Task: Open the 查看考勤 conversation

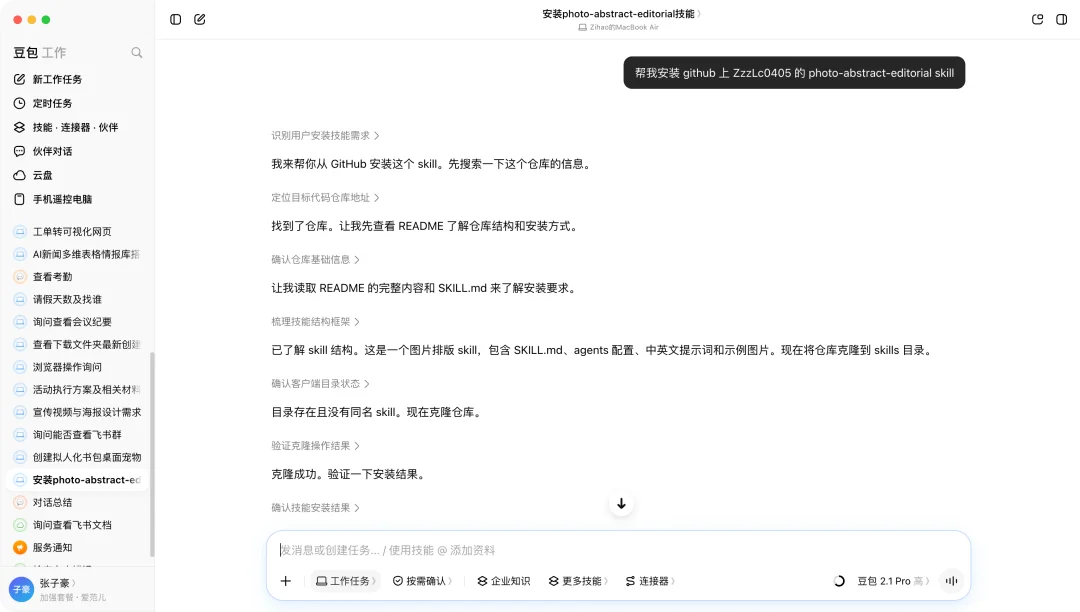Action: pyautogui.click(x=77, y=277)
